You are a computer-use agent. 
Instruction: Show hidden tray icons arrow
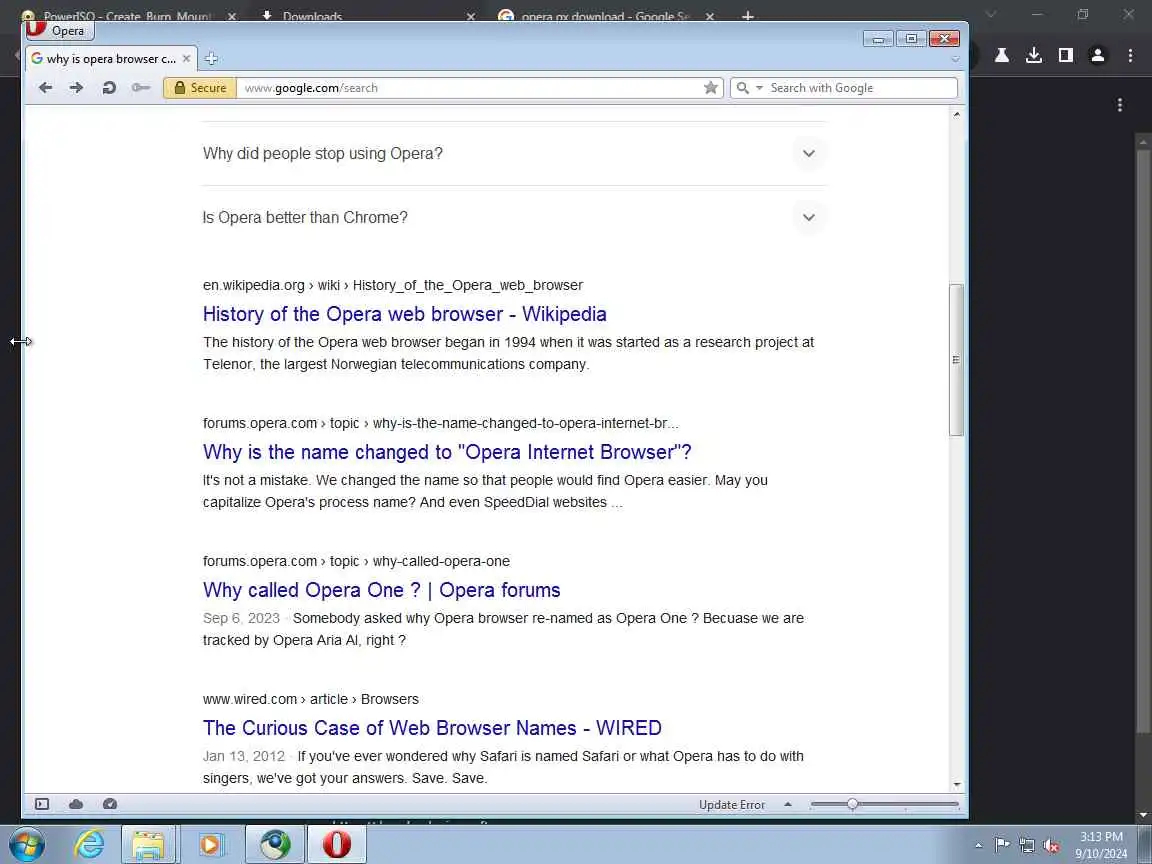tap(979, 845)
